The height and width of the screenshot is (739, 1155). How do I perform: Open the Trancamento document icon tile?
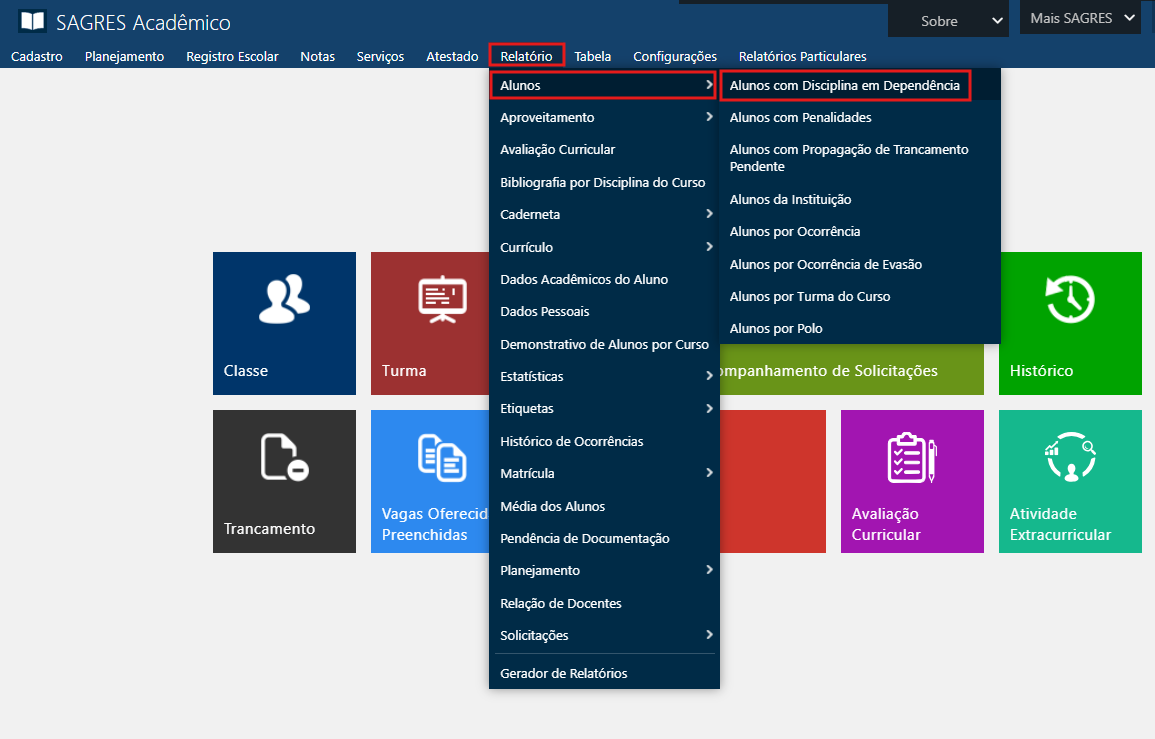click(284, 458)
